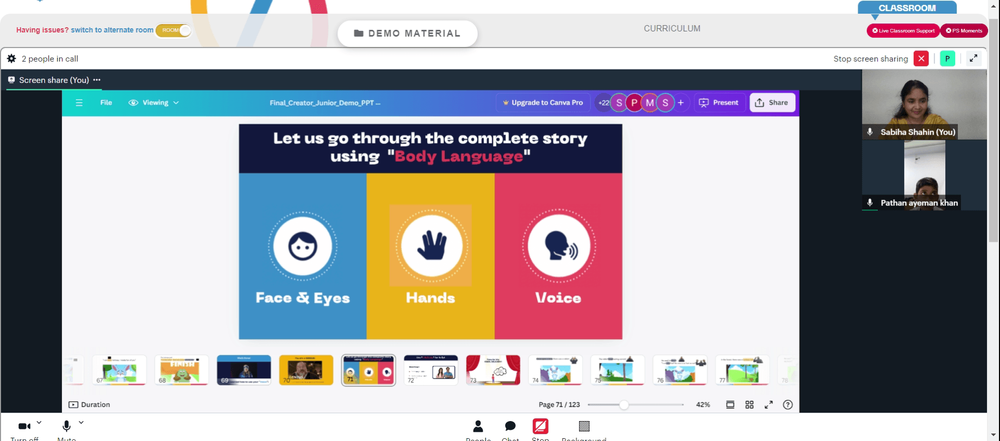The width and height of the screenshot is (1000, 441).
Task: Click Pathan ayeman khan microphone icon
Action: coord(869,203)
